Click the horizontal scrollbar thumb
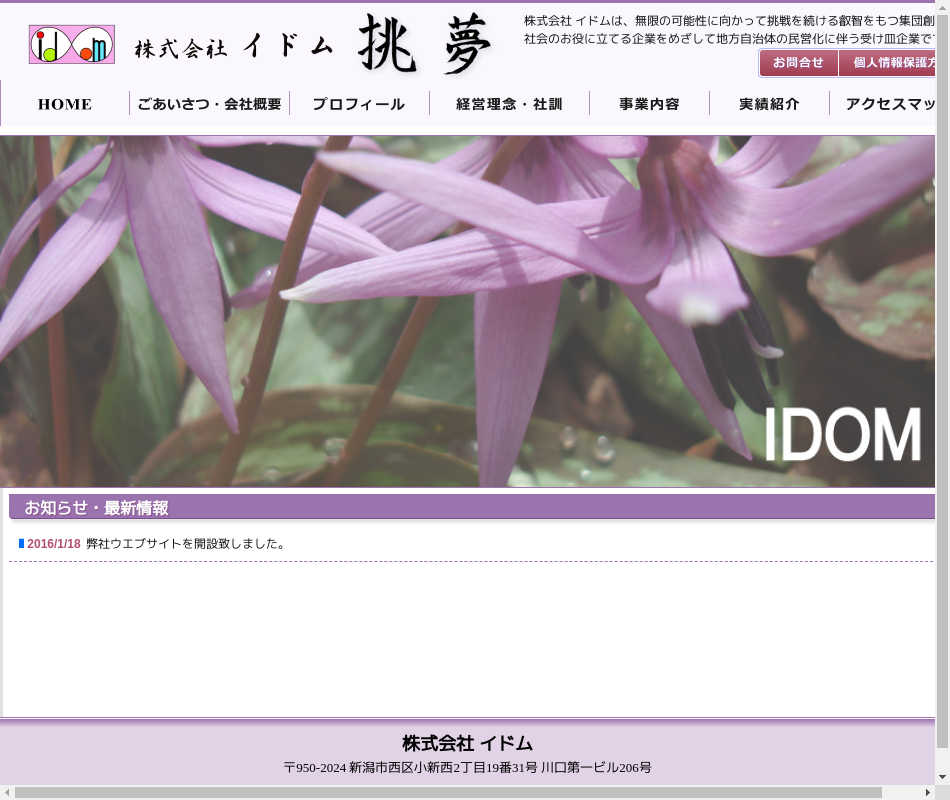950x800 pixels. pyautogui.click(x=447, y=792)
